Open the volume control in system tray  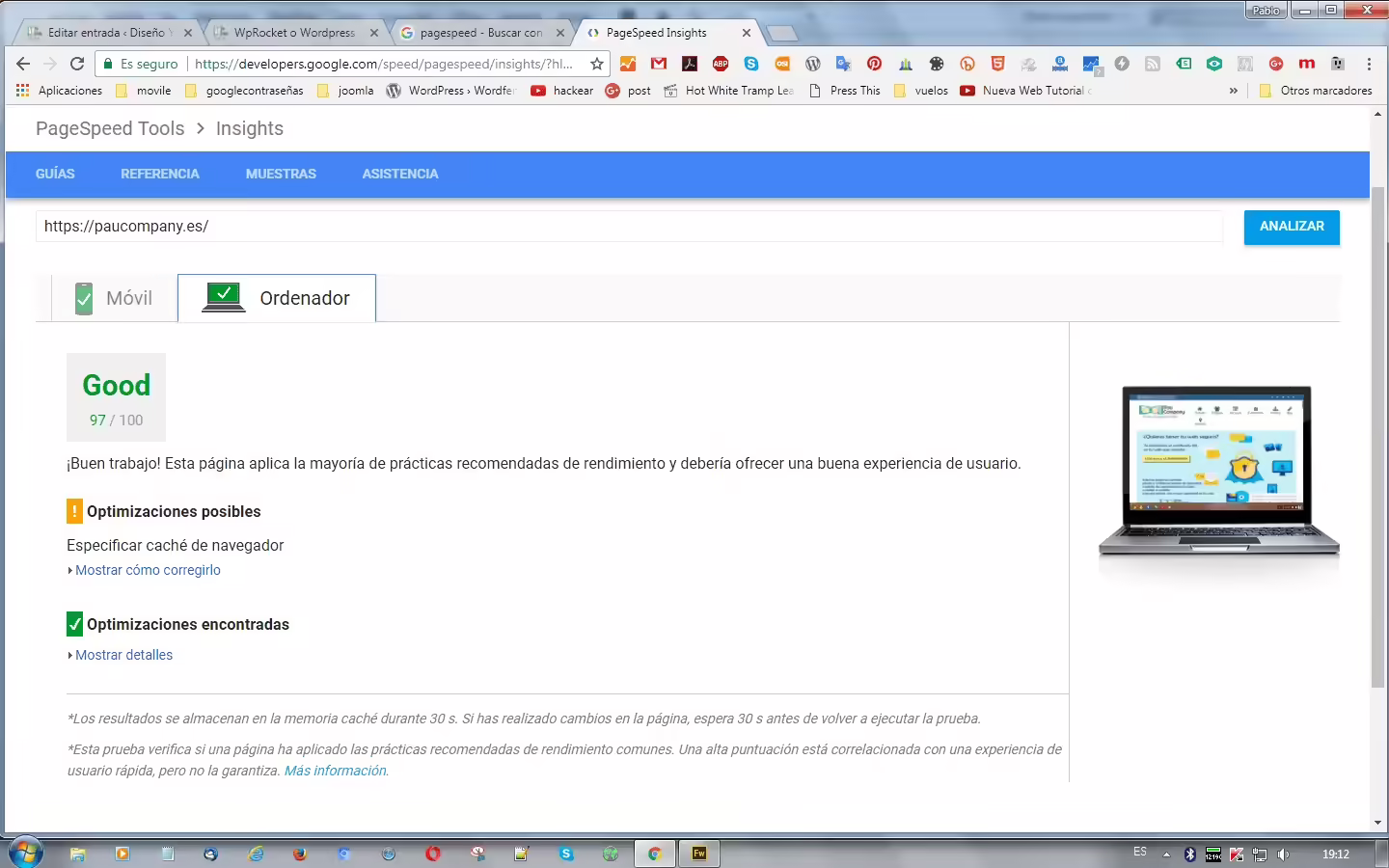[1283, 854]
